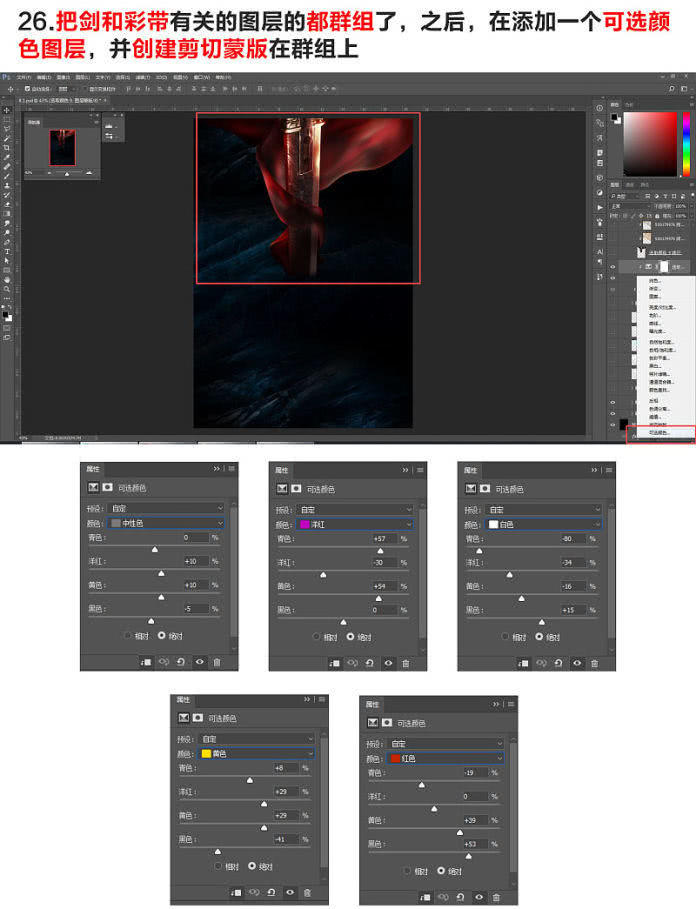
Task: Open 文件 menu in Photoshop menu bar
Action: (20, 76)
